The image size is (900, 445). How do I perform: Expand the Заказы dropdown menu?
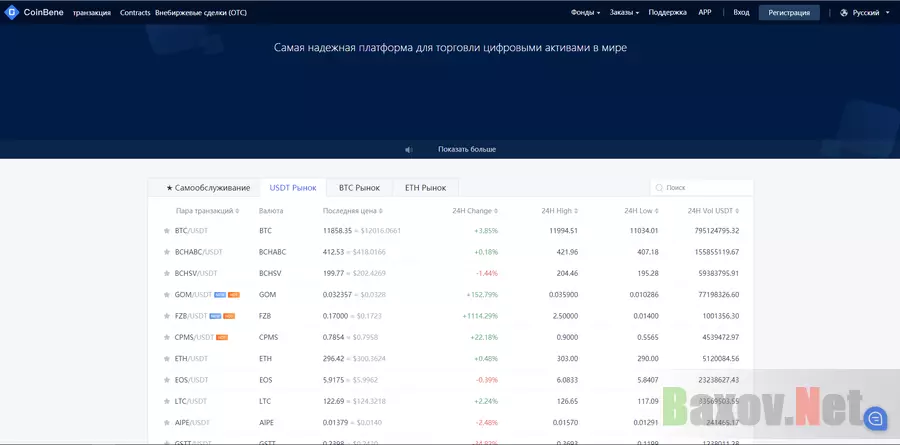coord(624,13)
